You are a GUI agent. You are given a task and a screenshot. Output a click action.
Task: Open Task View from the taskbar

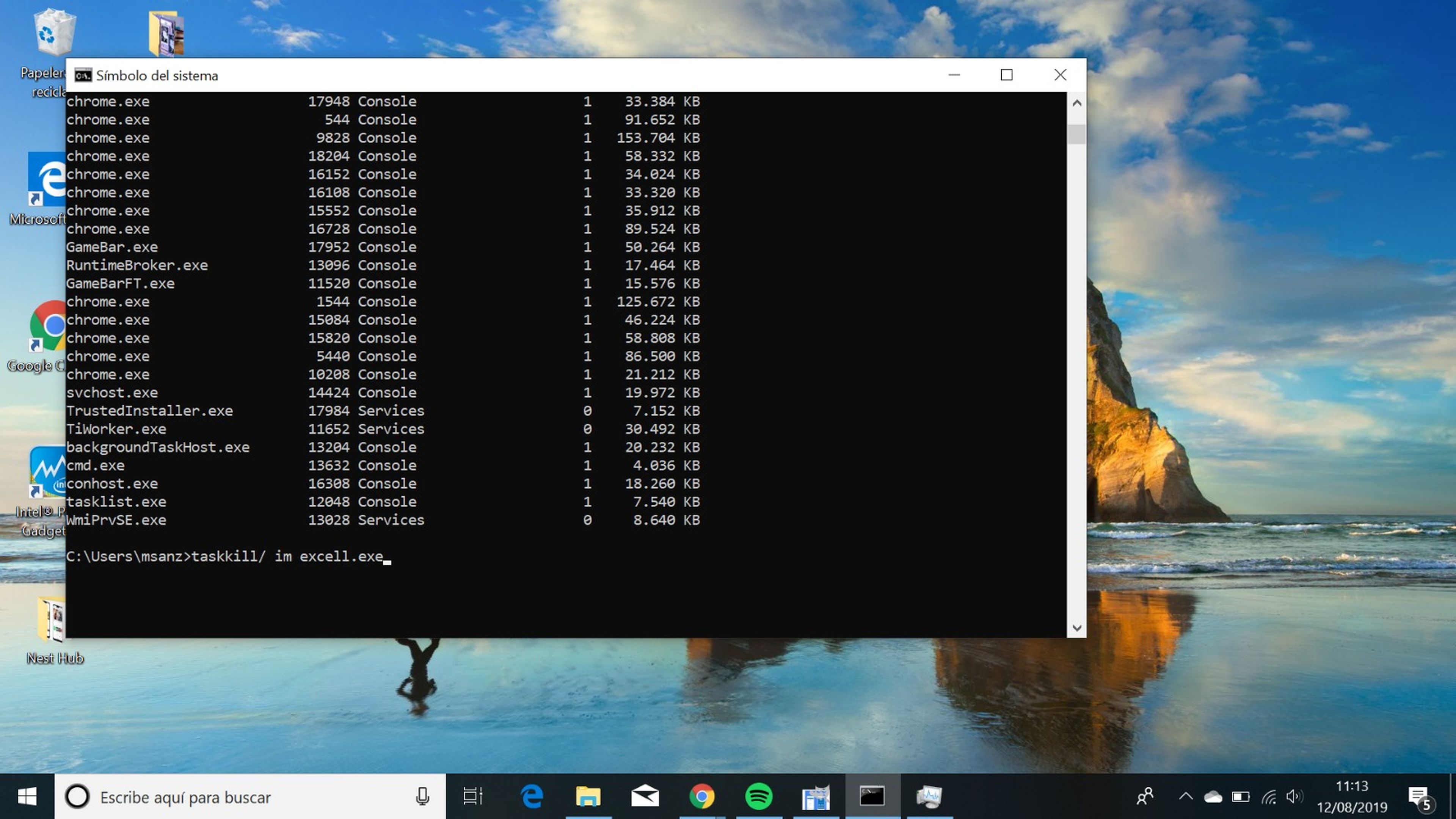(x=472, y=796)
